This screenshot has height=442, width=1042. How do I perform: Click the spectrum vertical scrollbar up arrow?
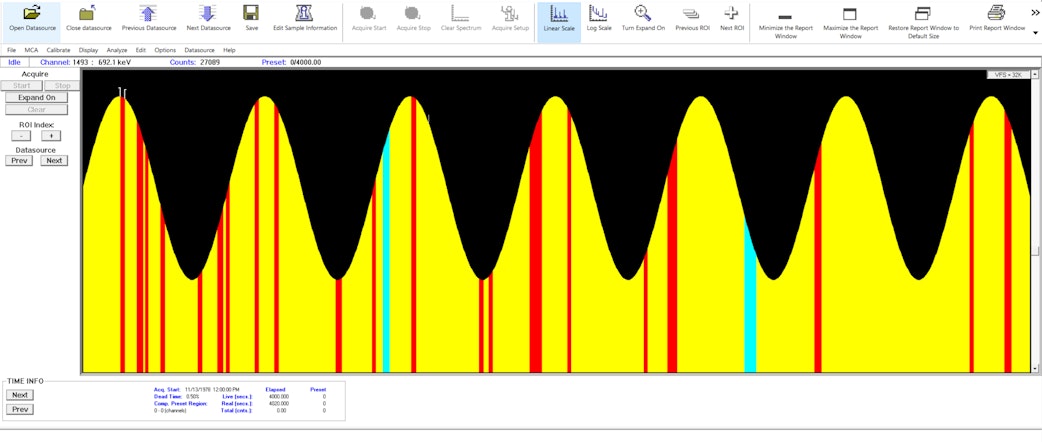click(x=1035, y=75)
